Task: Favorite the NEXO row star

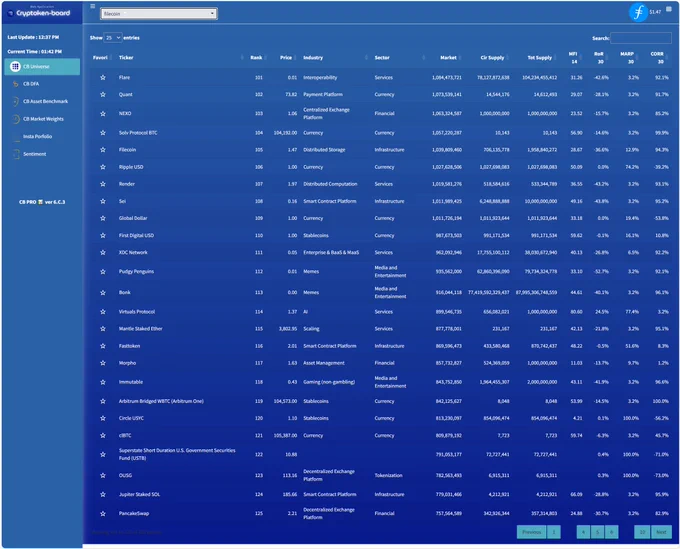Action: (x=103, y=113)
